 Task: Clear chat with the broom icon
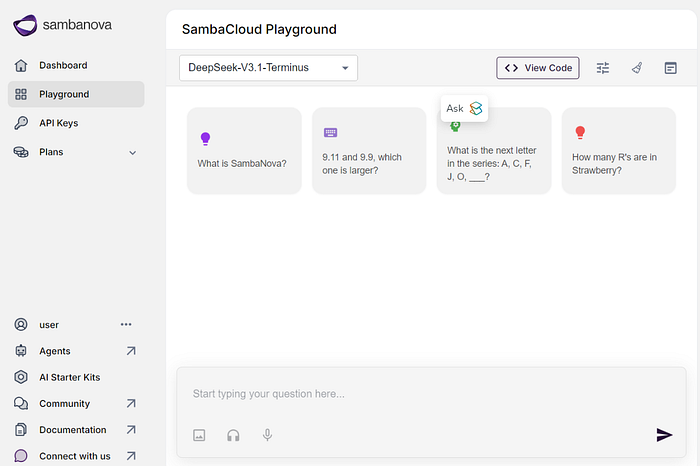[637, 68]
